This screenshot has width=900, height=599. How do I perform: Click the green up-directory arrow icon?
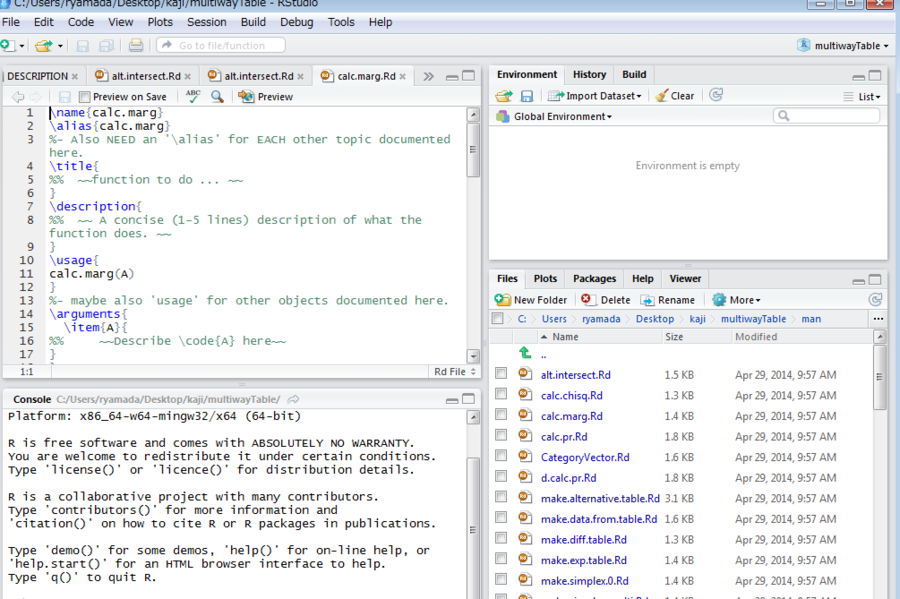pos(525,353)
